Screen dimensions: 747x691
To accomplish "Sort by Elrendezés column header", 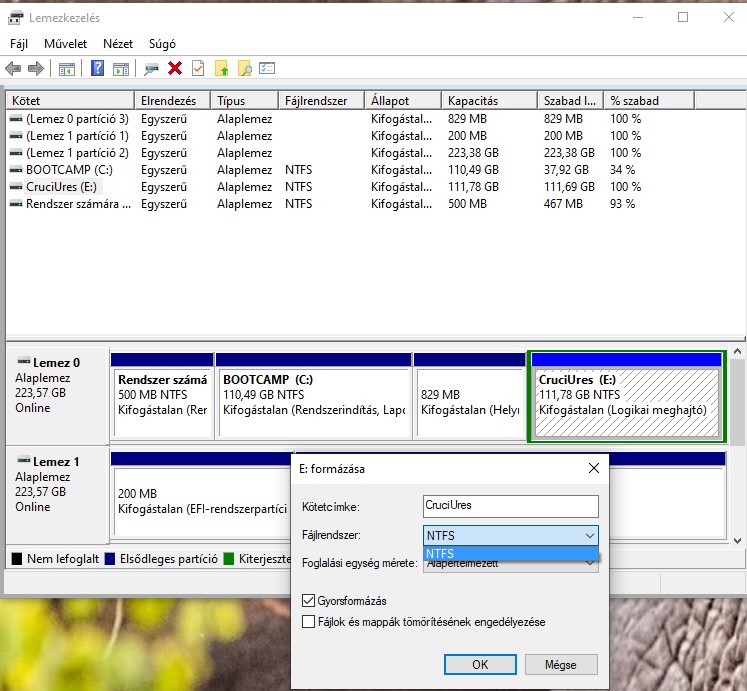I will click(x=172, y=101).
